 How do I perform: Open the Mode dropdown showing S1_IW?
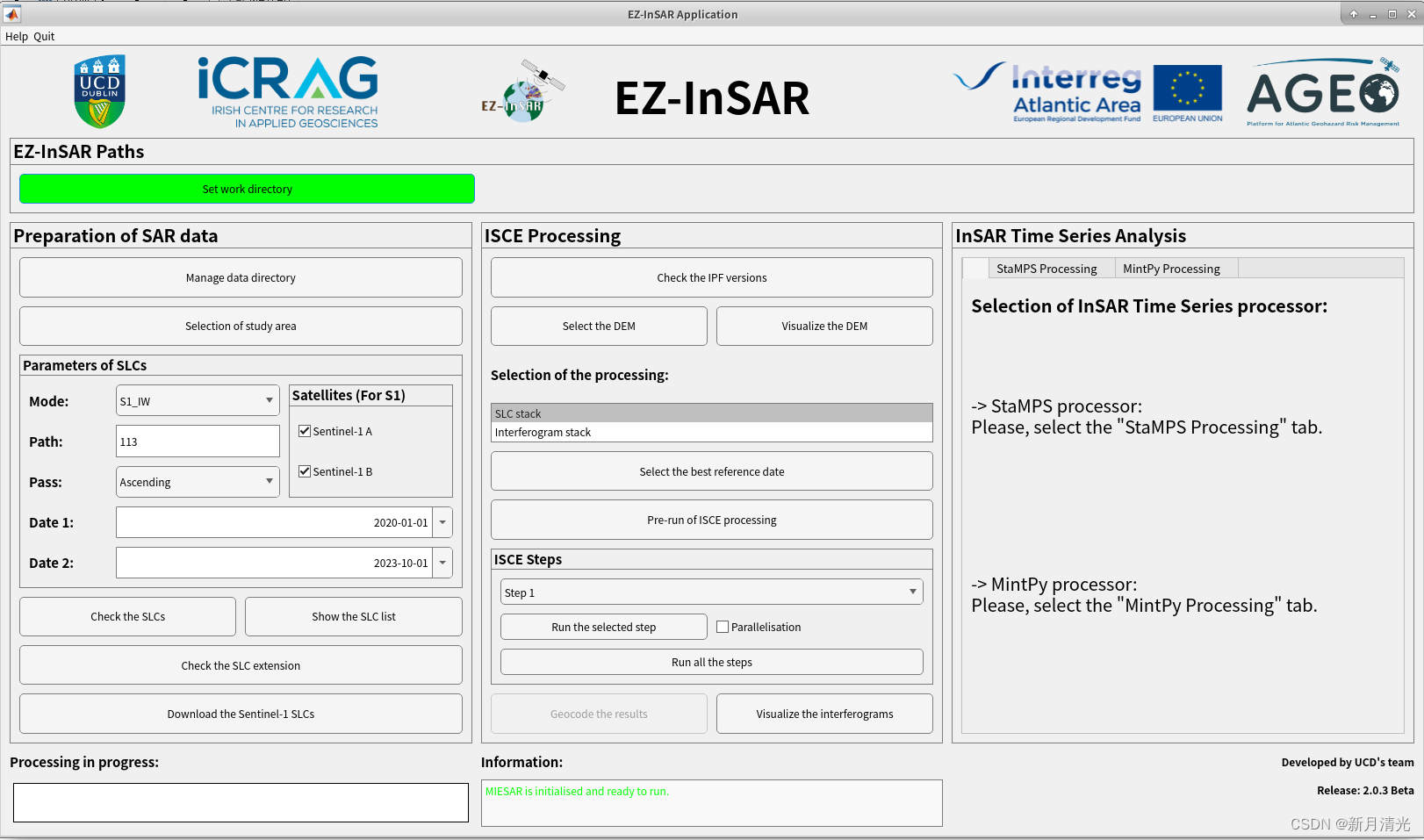pos(198,401)
